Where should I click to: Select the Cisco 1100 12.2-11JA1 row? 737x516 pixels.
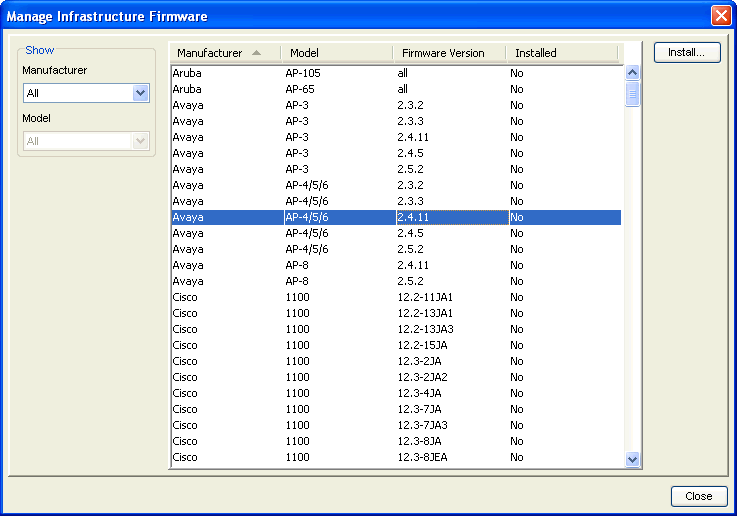[x=395, y=297]
